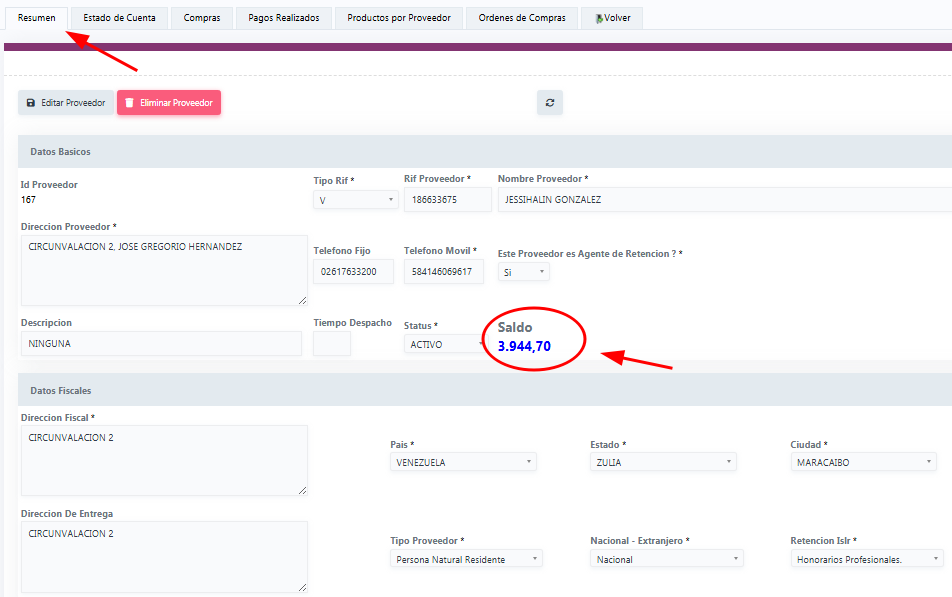Open the Estado dropdown showing ZULIA
The height and width of the screenshot is (597, 952).
tap(663, 462)
